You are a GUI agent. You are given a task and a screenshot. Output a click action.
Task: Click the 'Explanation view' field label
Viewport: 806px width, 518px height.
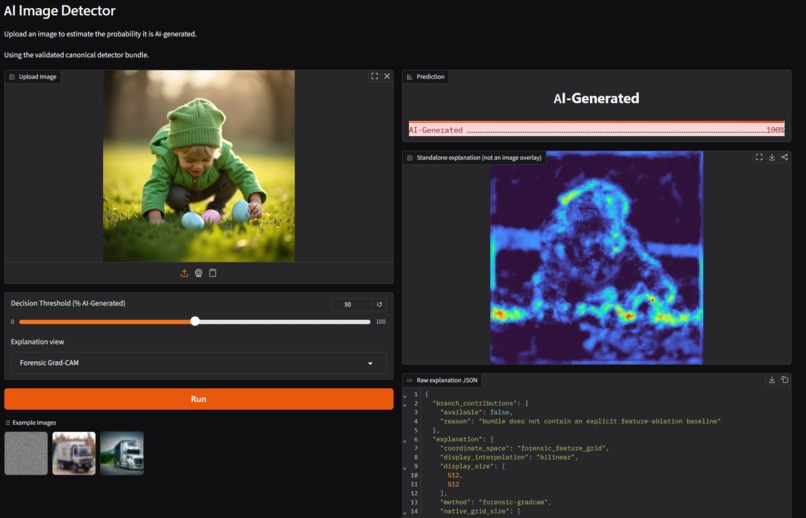(x=38, y=342)
